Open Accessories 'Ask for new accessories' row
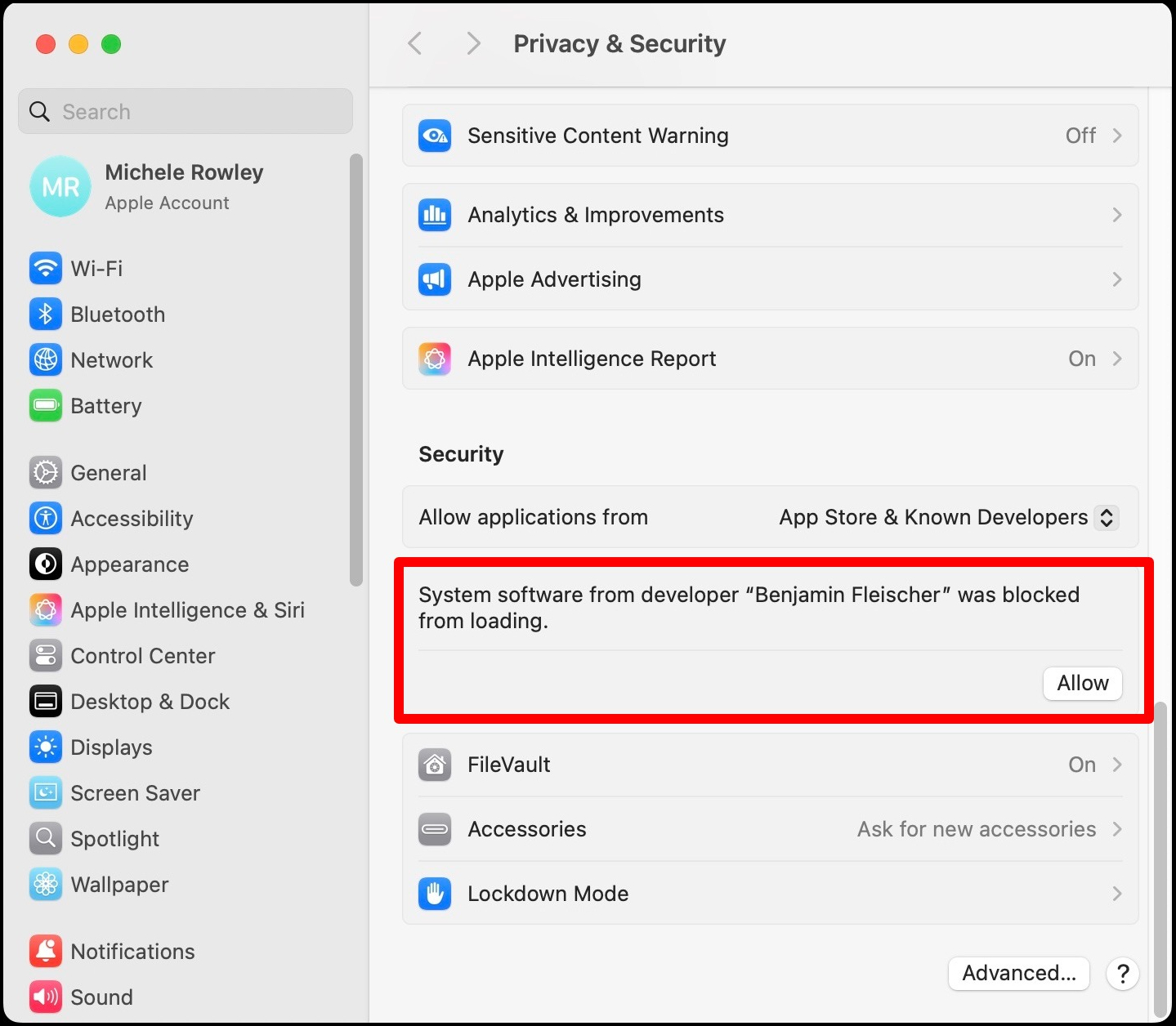This screenshot has width=1176, height=1026. (x=977, y=829)
